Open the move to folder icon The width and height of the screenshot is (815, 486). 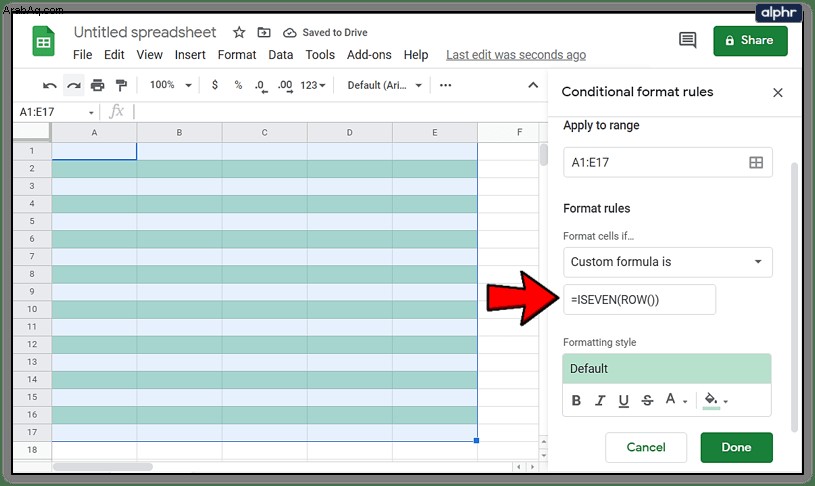(264, 32)
